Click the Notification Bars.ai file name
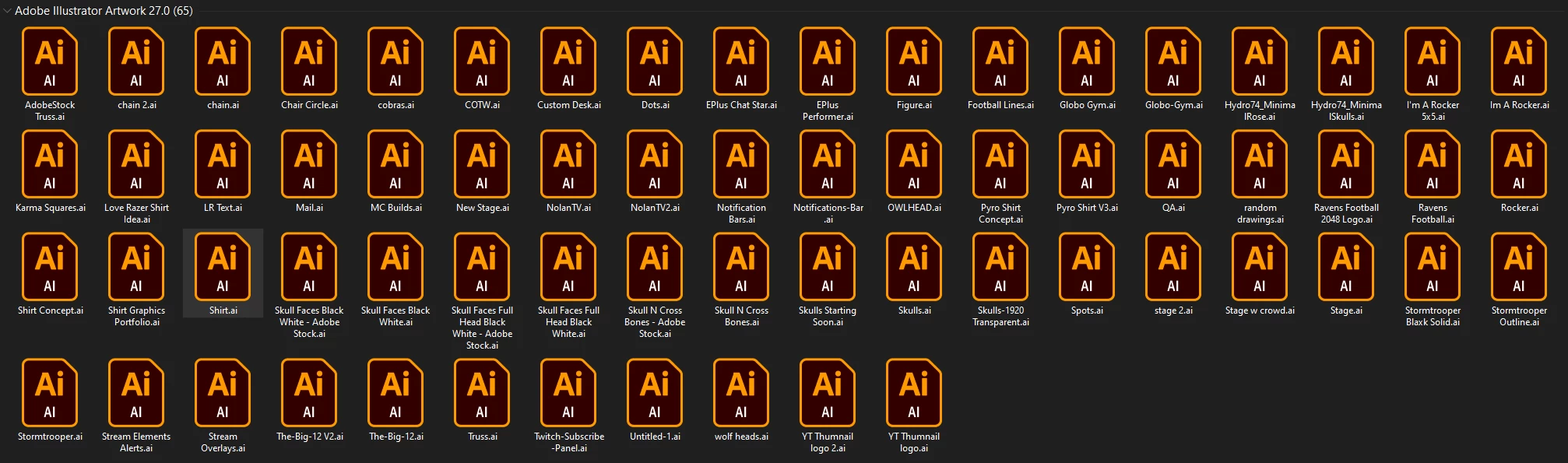This screenshot has height=463, width=1568. (741, 213)
